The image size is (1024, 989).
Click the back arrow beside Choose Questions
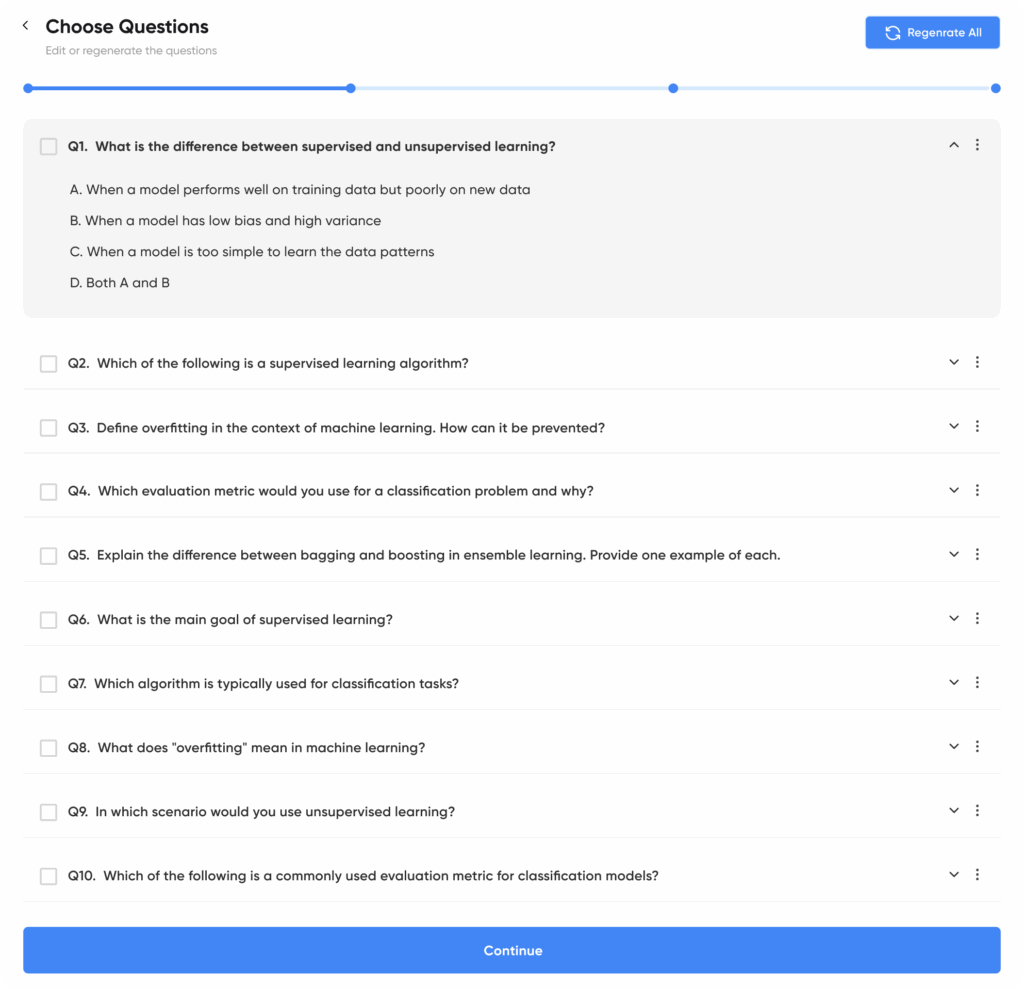click(x=25, y=26)
